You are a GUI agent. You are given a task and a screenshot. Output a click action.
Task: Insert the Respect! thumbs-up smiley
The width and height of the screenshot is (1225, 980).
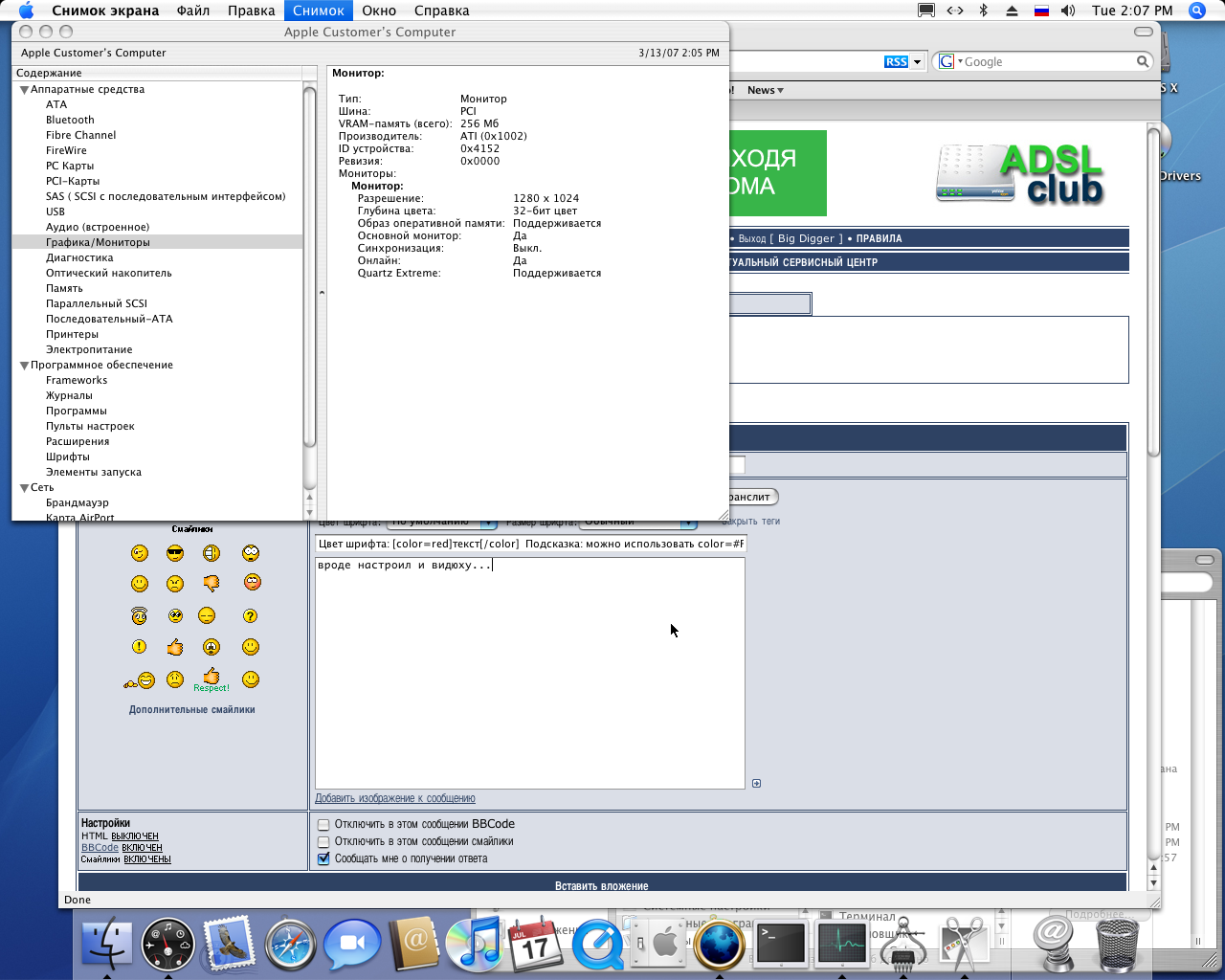(x=212, y=679)
